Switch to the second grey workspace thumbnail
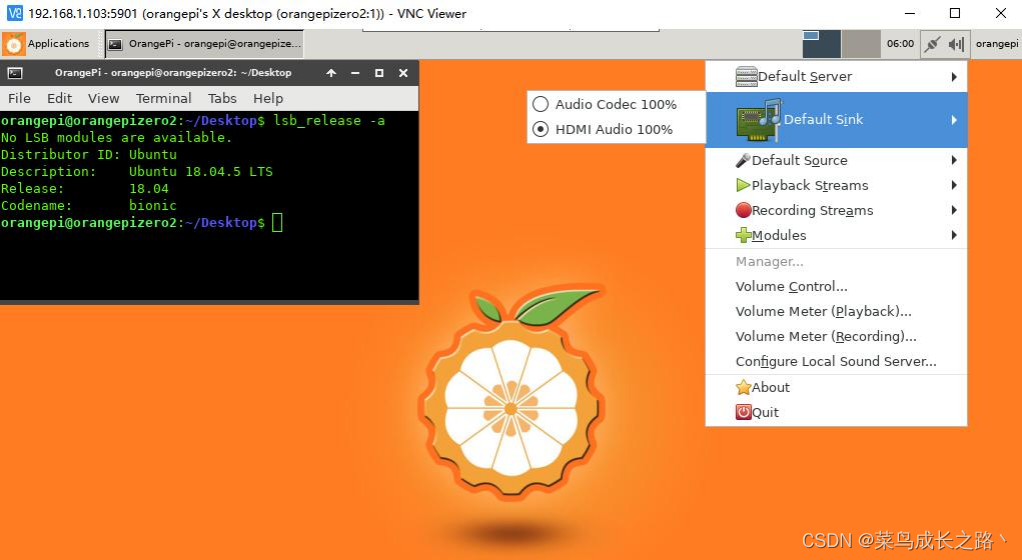Screen dimensions: 1022x560 [x=861, y=44]
